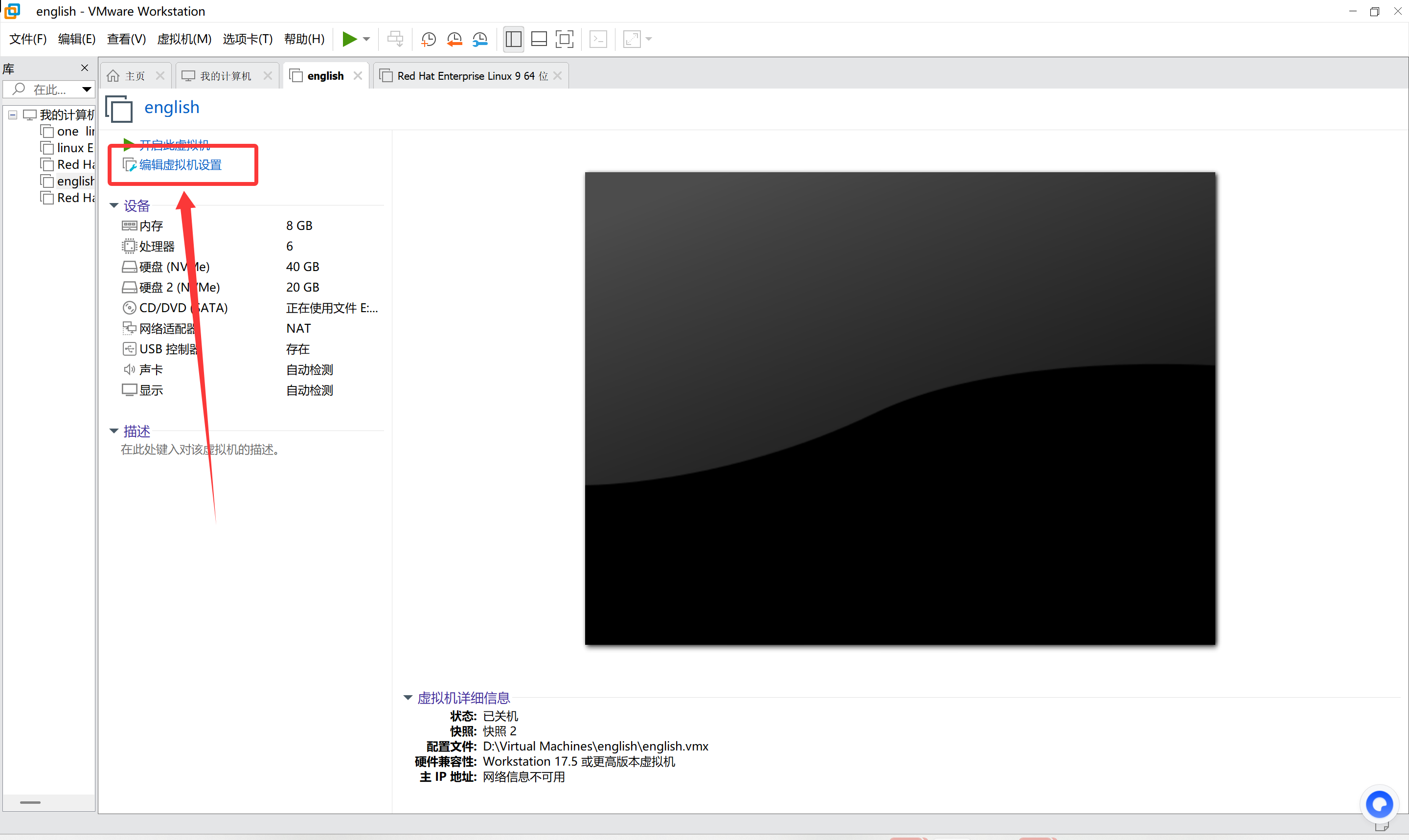Click the console view toolbar icon

click(x=598, y=39)
